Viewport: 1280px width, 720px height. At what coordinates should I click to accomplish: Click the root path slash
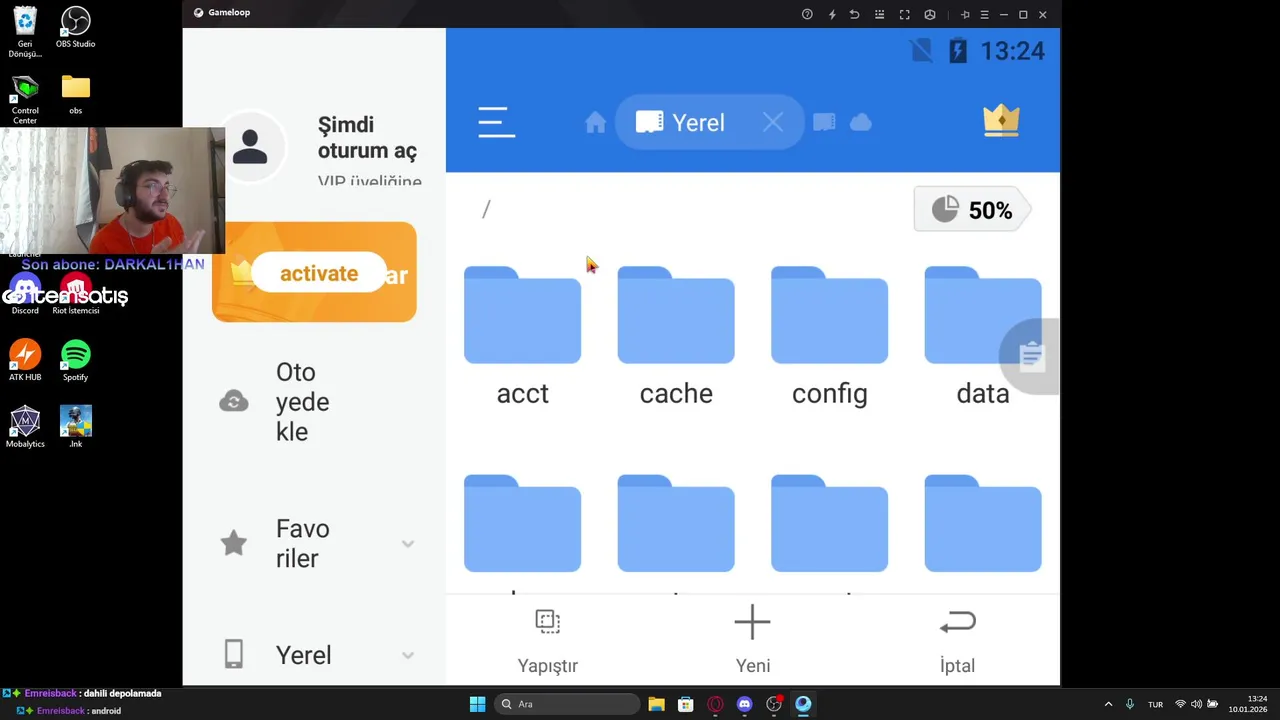[x=486, y=210]
